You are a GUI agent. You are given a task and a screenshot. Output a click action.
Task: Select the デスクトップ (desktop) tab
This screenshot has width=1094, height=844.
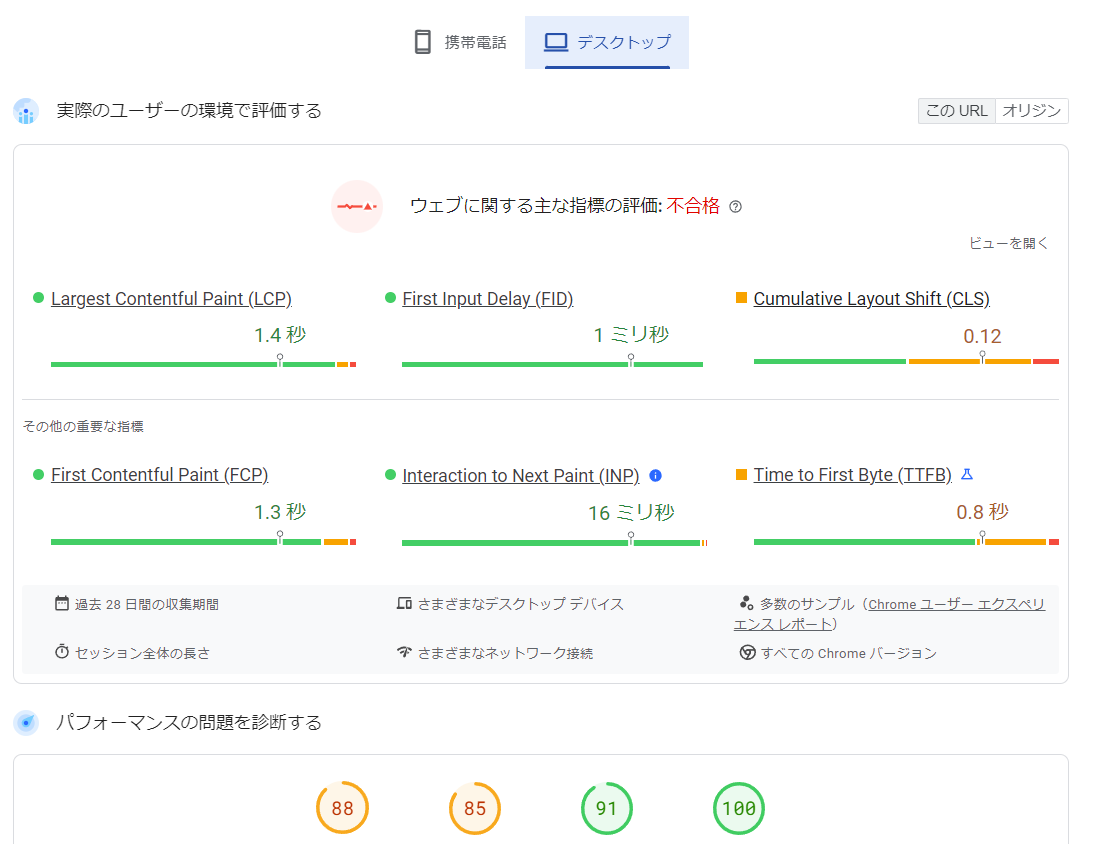607,43
